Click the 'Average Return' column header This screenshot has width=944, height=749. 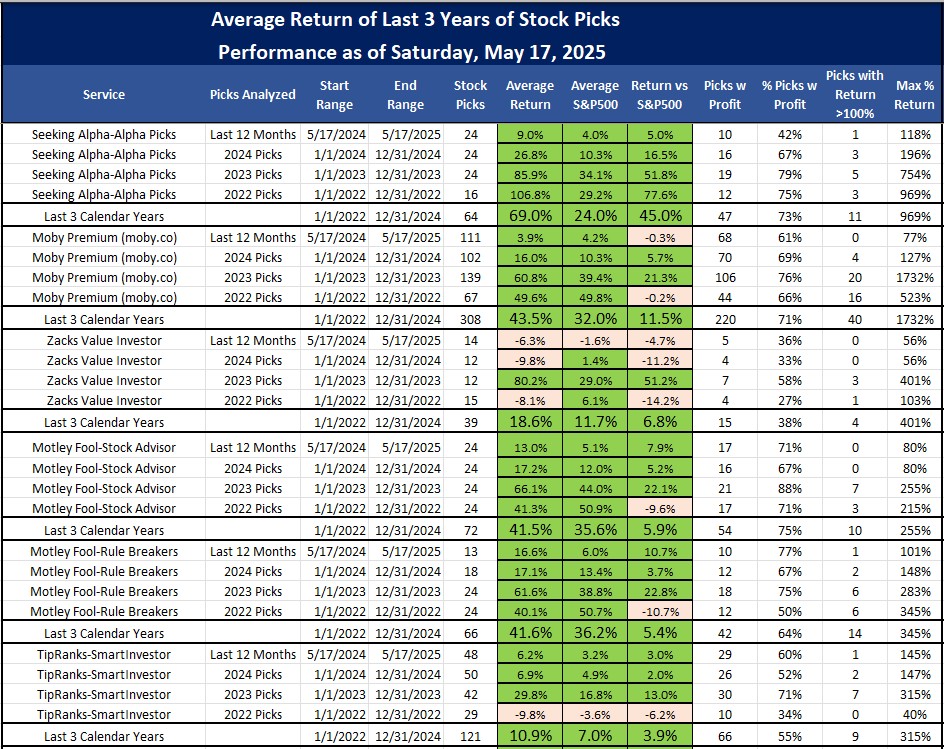pyautogui.click(x=530, y=95)
